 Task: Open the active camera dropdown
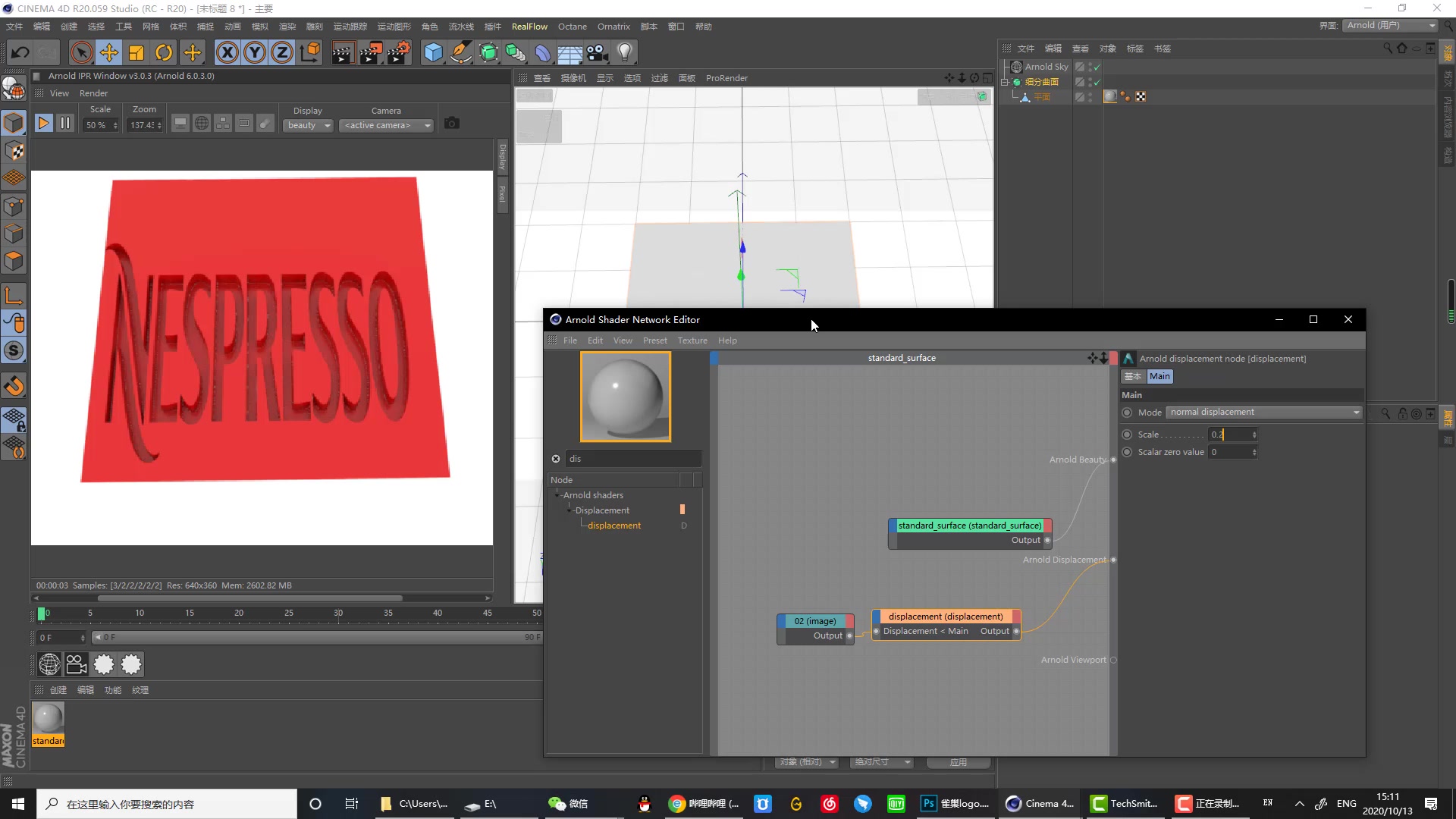(x=387, y=126)
